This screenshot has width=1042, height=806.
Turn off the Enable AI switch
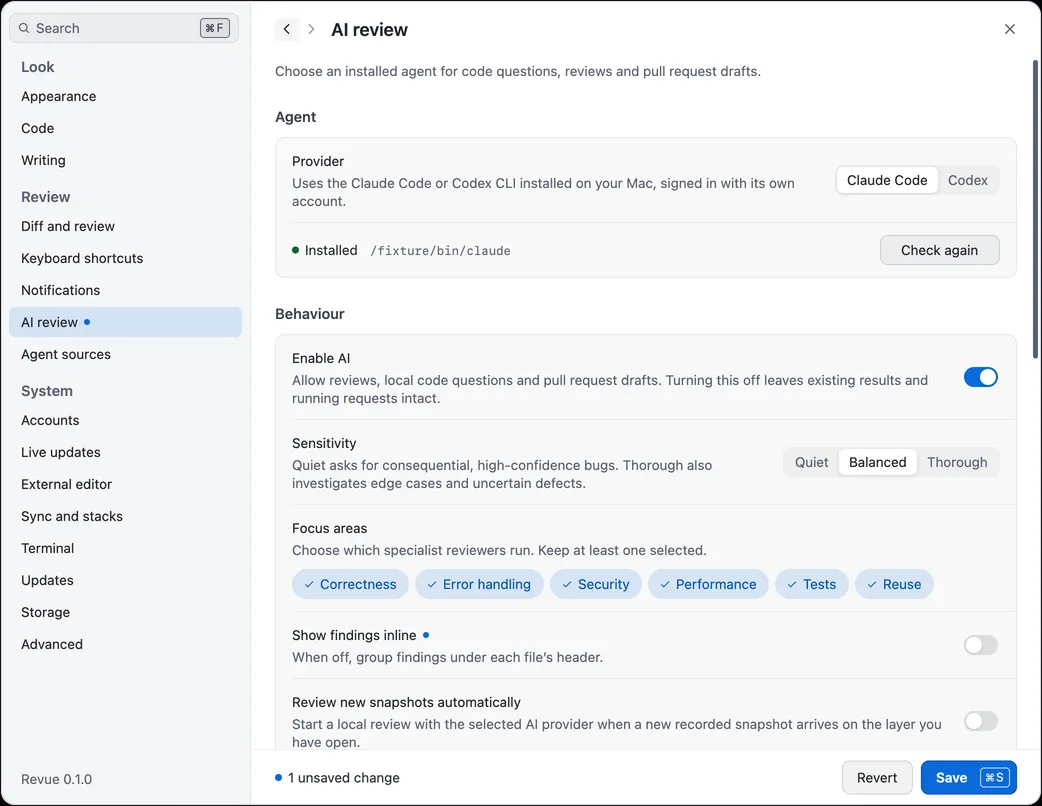(980, 377)
